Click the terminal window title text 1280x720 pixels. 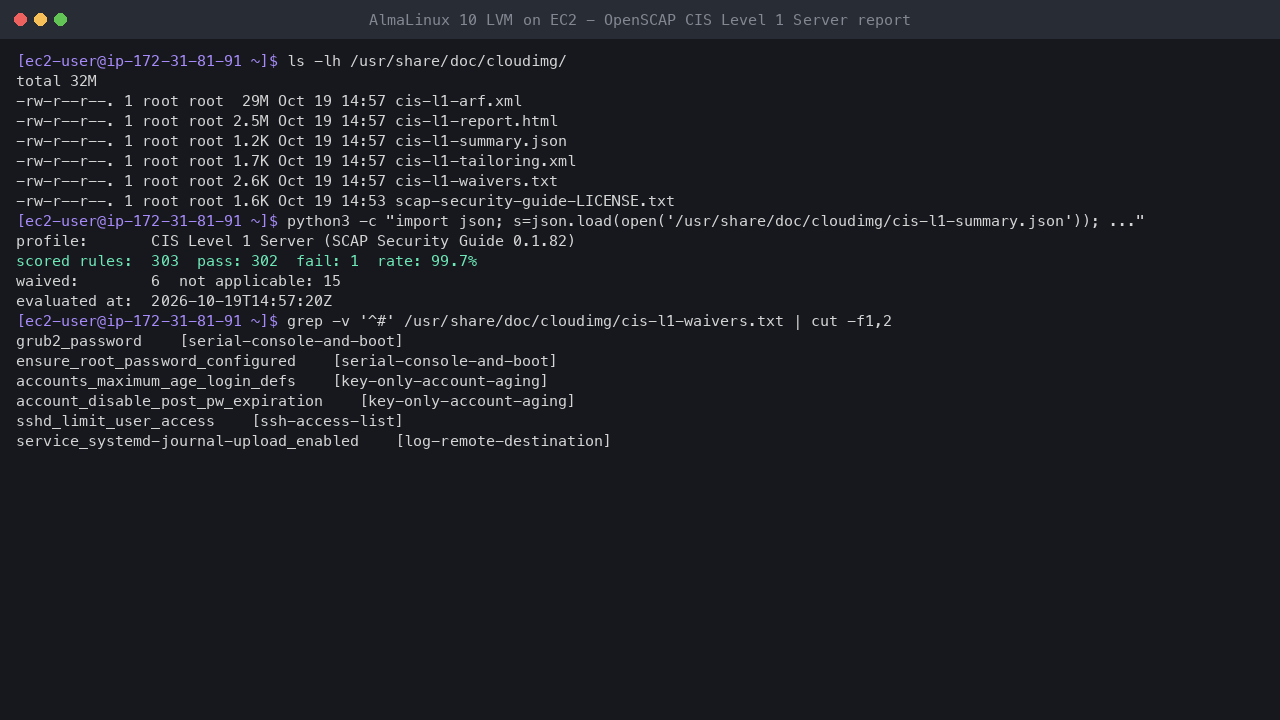640,20
